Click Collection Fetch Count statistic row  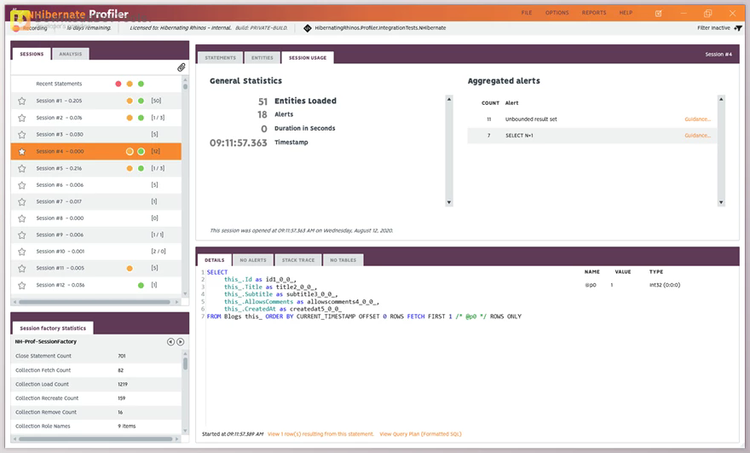click(x=96, y=370)
